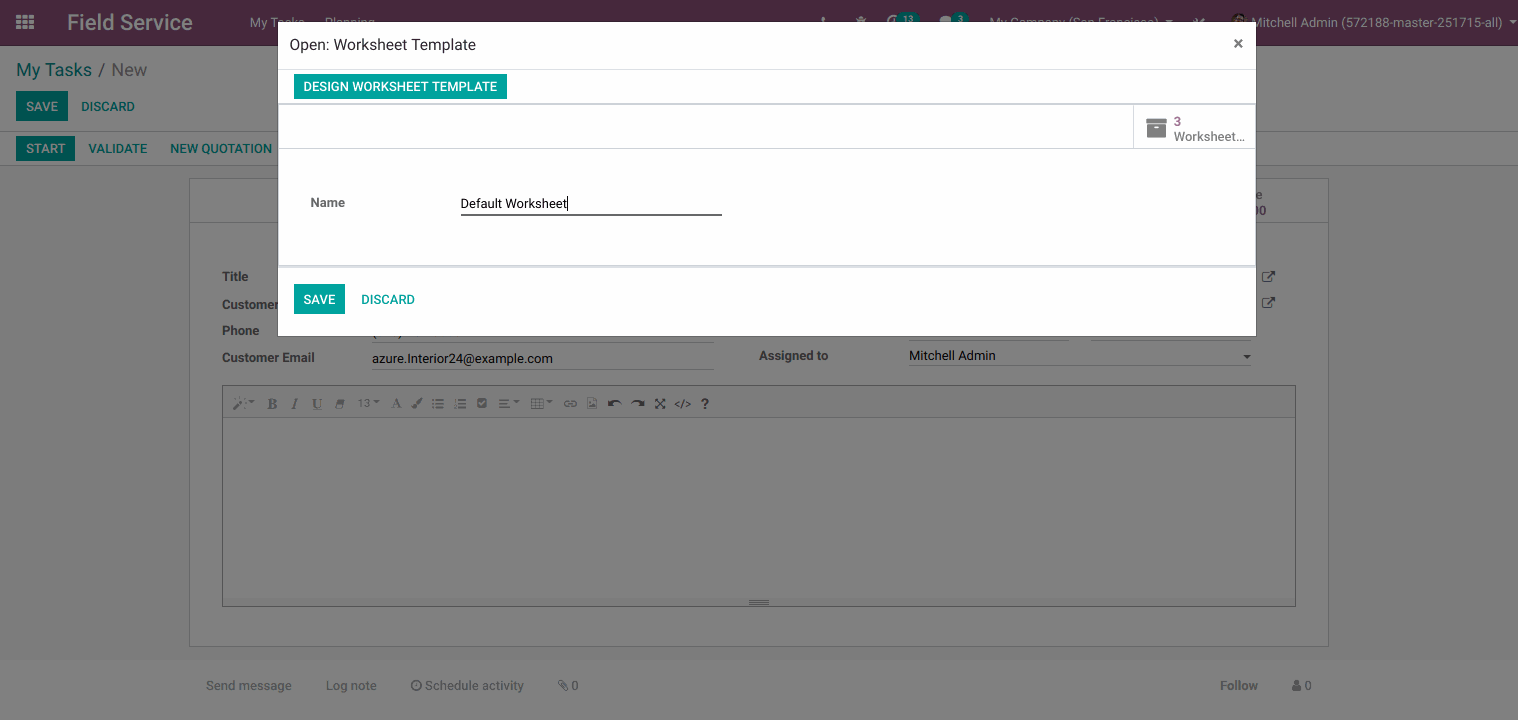Open the apps menu grid icon
Screen dimensions: 1518x720
(25, 22)
